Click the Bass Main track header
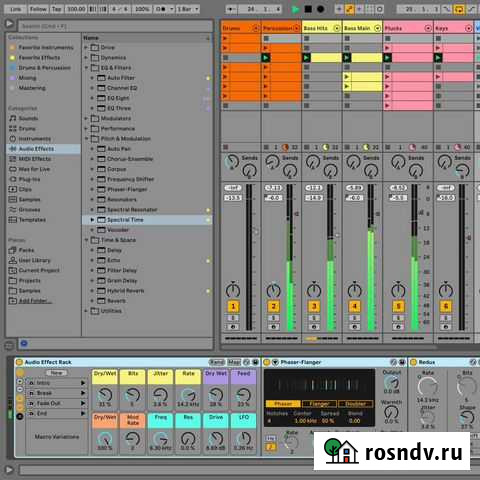The height and width of the screenshot is (480, 480). (362, 28)
